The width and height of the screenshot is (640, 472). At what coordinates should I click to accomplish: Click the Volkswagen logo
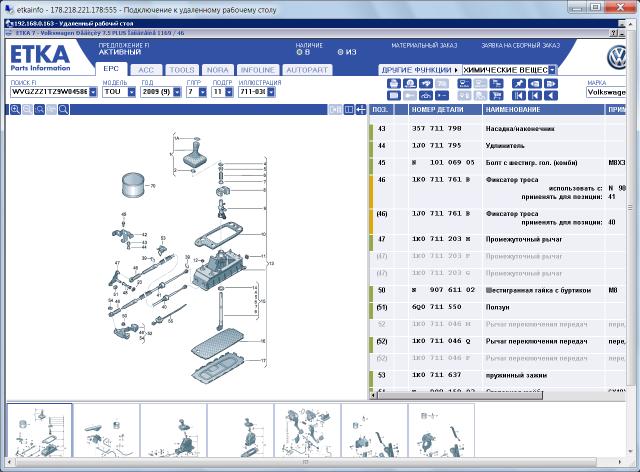617,57
